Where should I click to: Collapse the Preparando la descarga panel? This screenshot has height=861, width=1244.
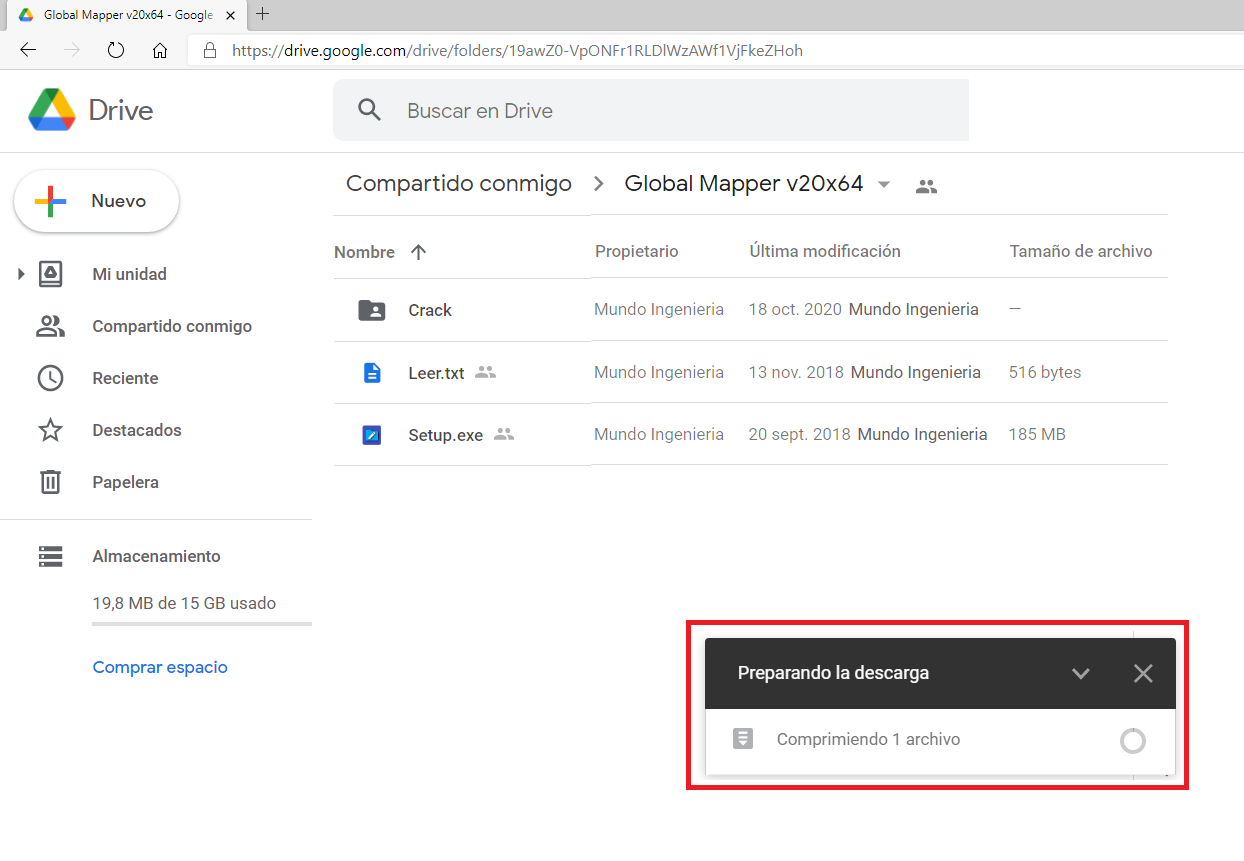click(1080, 673)
